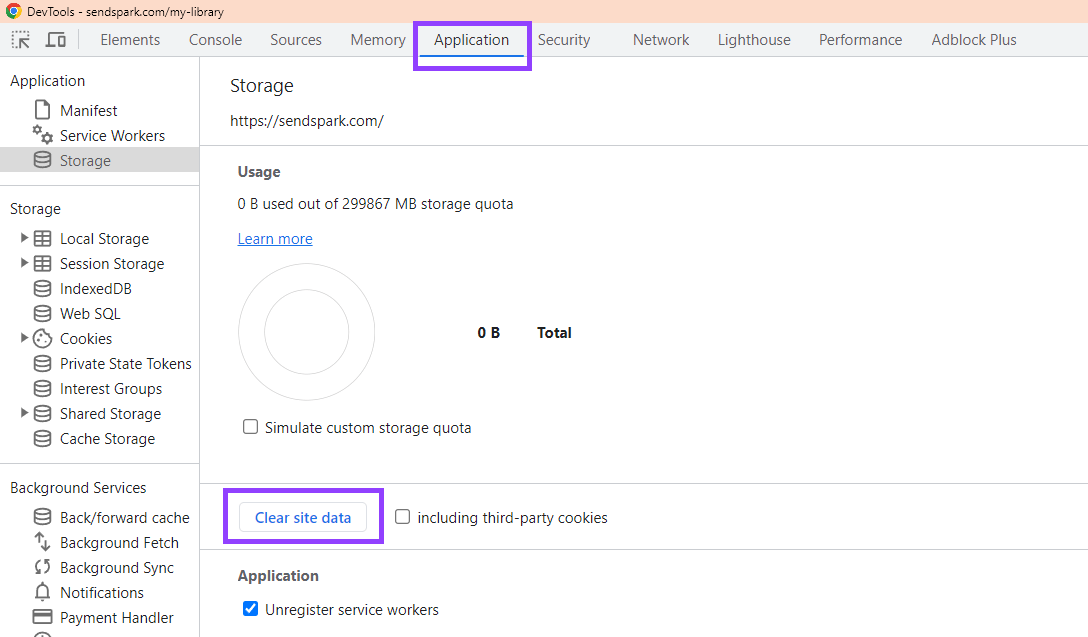1088x637 pixels.
Task: Switch to the Memory tab
Action: [x=377, y=40]
